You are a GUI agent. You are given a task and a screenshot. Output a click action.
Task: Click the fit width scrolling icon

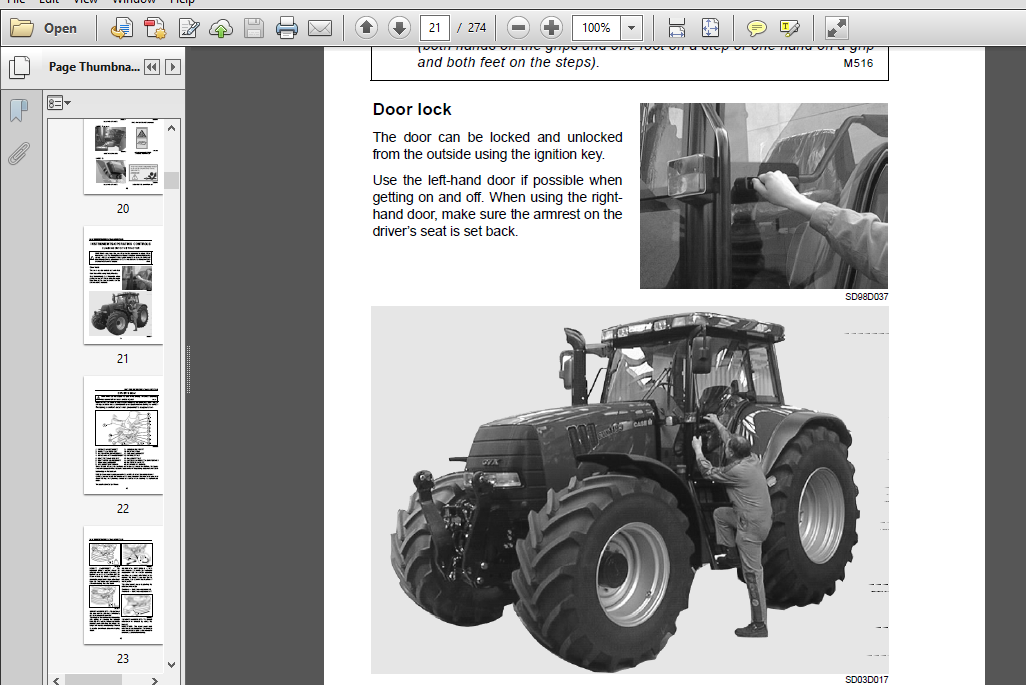pyautogui.click(x=677, y=27)
